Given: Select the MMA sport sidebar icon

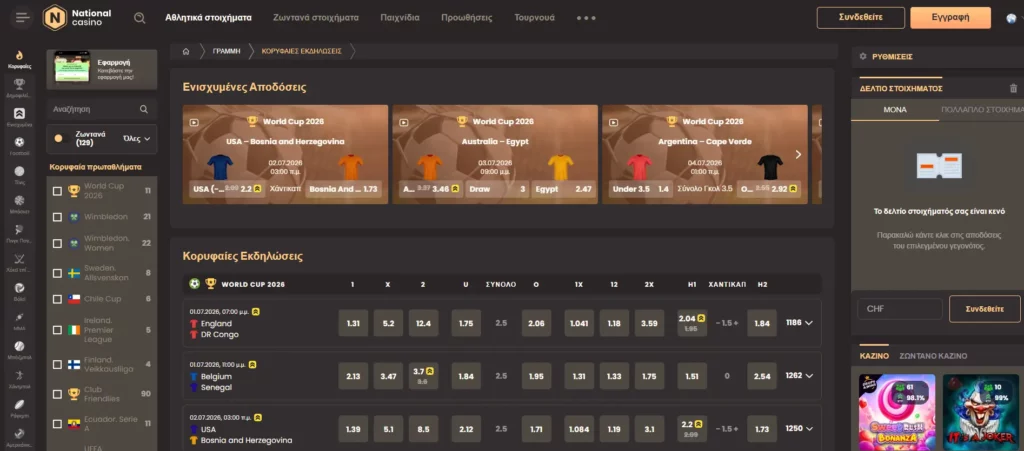Looking at the screenshot, I should pos(20,320).
